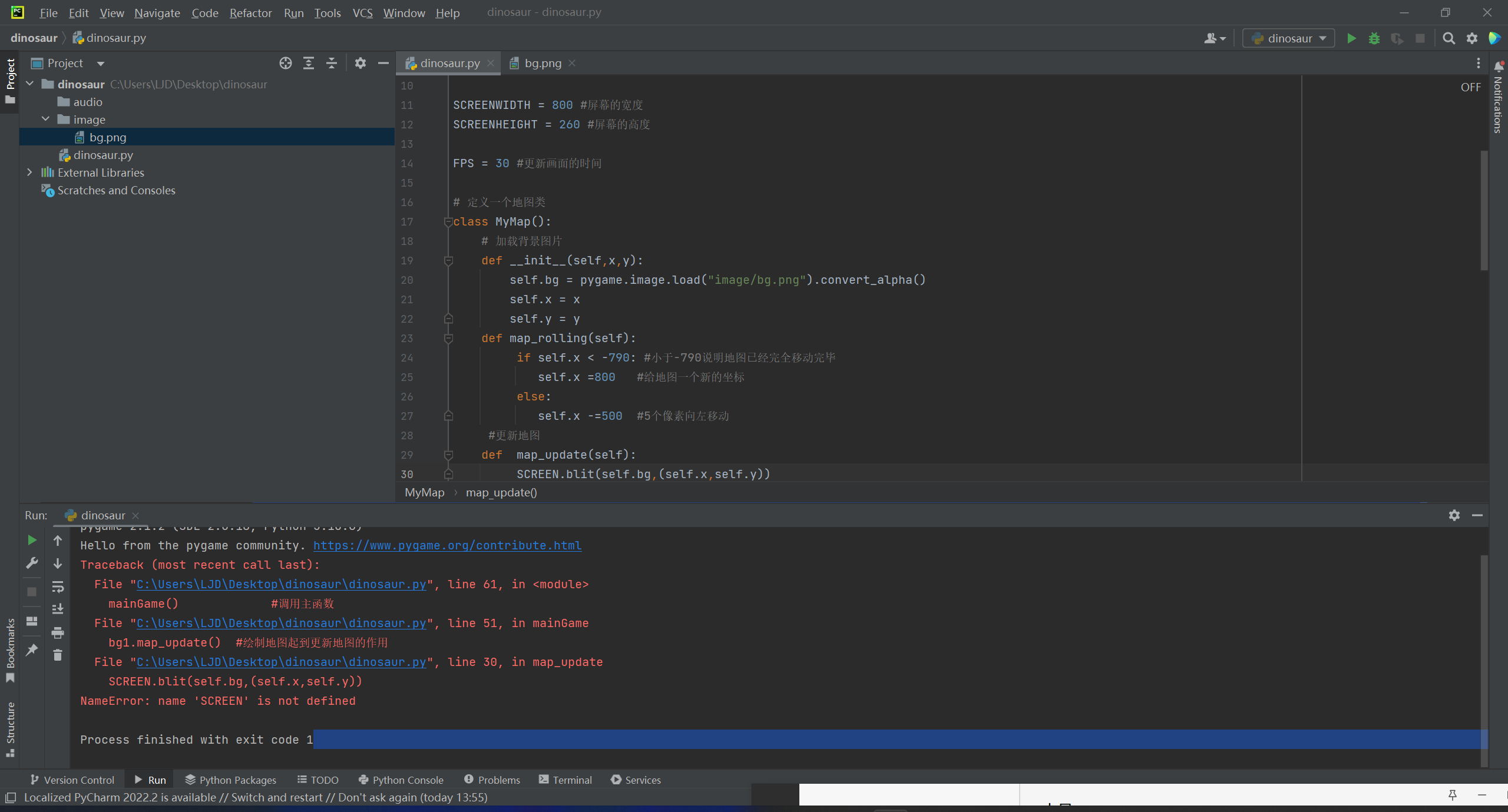Close the dinosaur run tab

tap(135, 515)
